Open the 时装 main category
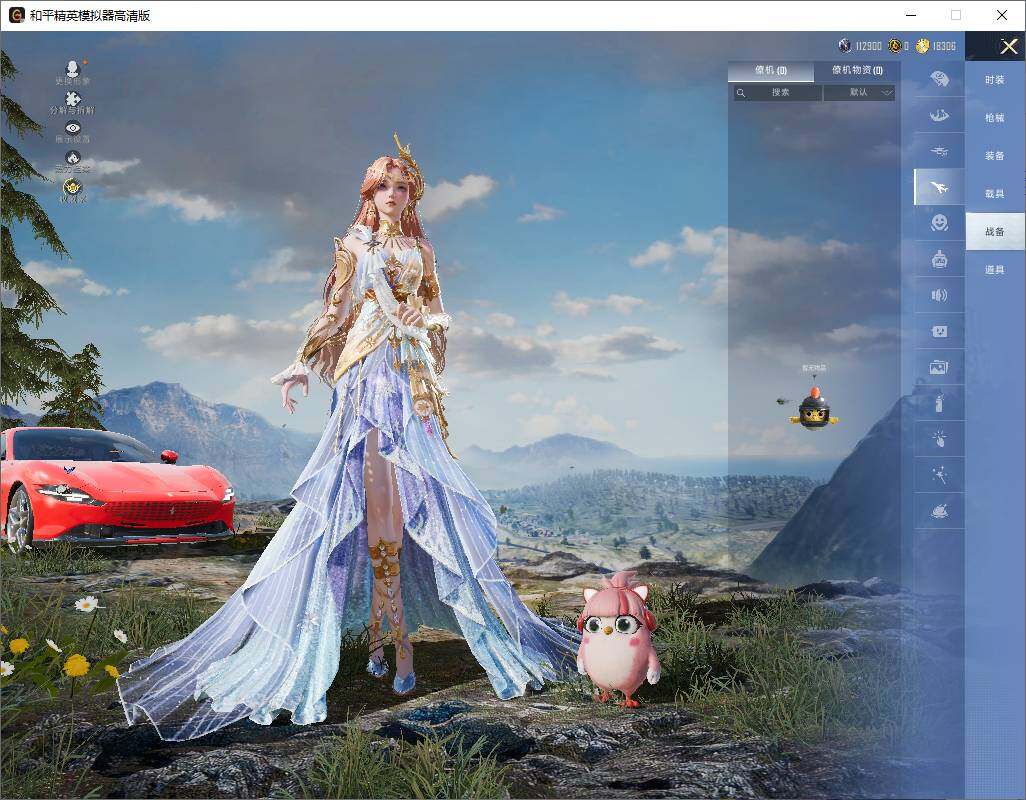 (995, 80)
